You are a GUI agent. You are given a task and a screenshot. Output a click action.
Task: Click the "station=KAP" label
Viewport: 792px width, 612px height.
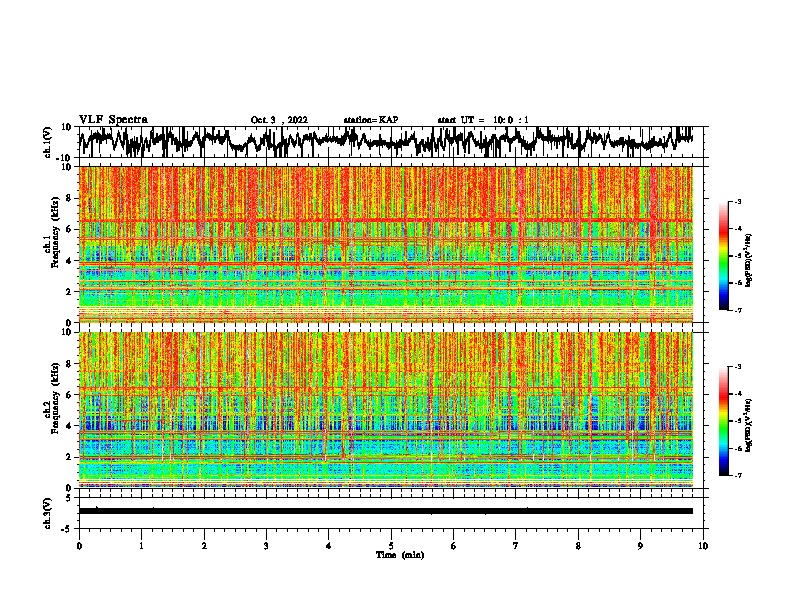(x=371, y=120)
